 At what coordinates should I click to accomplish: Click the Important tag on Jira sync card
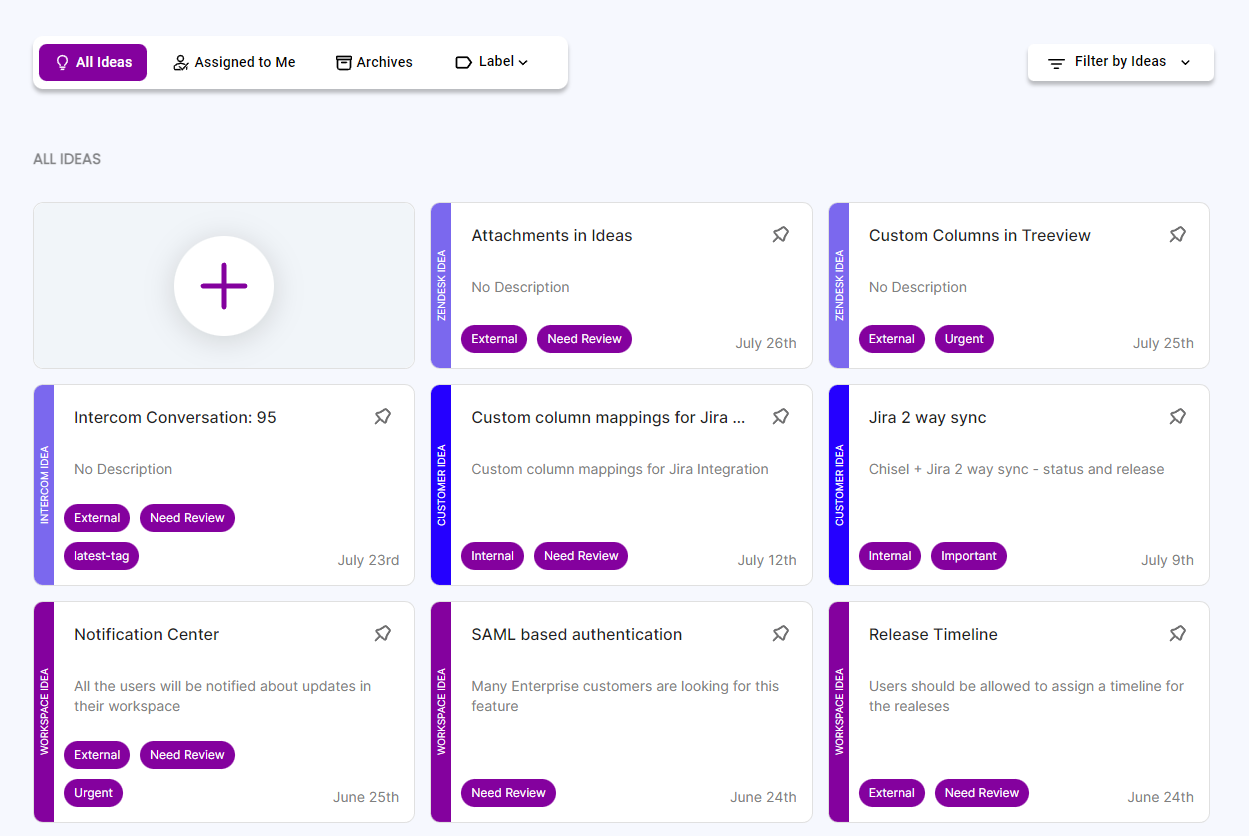[x=968, y=556]
